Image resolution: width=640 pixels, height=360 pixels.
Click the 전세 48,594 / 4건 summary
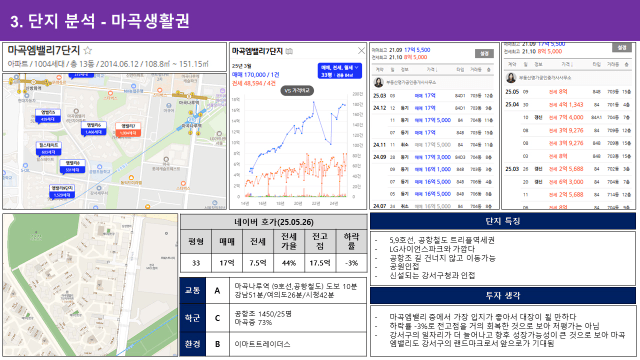254,83
